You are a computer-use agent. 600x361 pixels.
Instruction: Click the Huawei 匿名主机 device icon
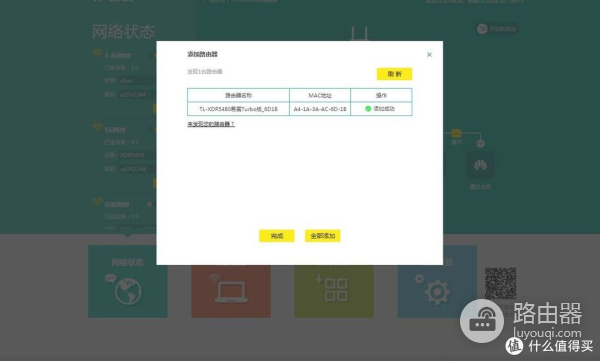[x=481, y=165]
